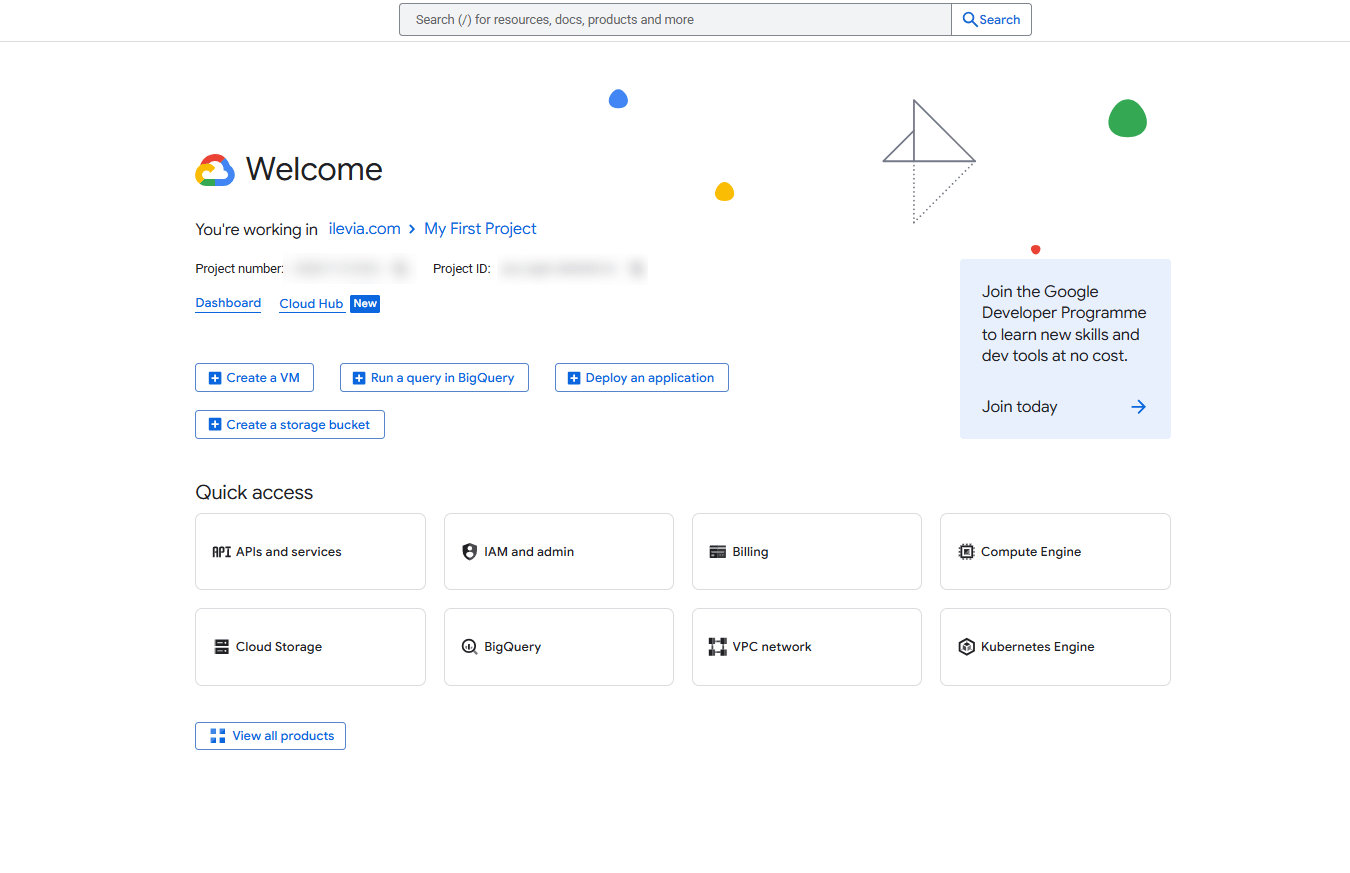Click the resource search input field
The image size is (1350, 873).
click(675, 19)
